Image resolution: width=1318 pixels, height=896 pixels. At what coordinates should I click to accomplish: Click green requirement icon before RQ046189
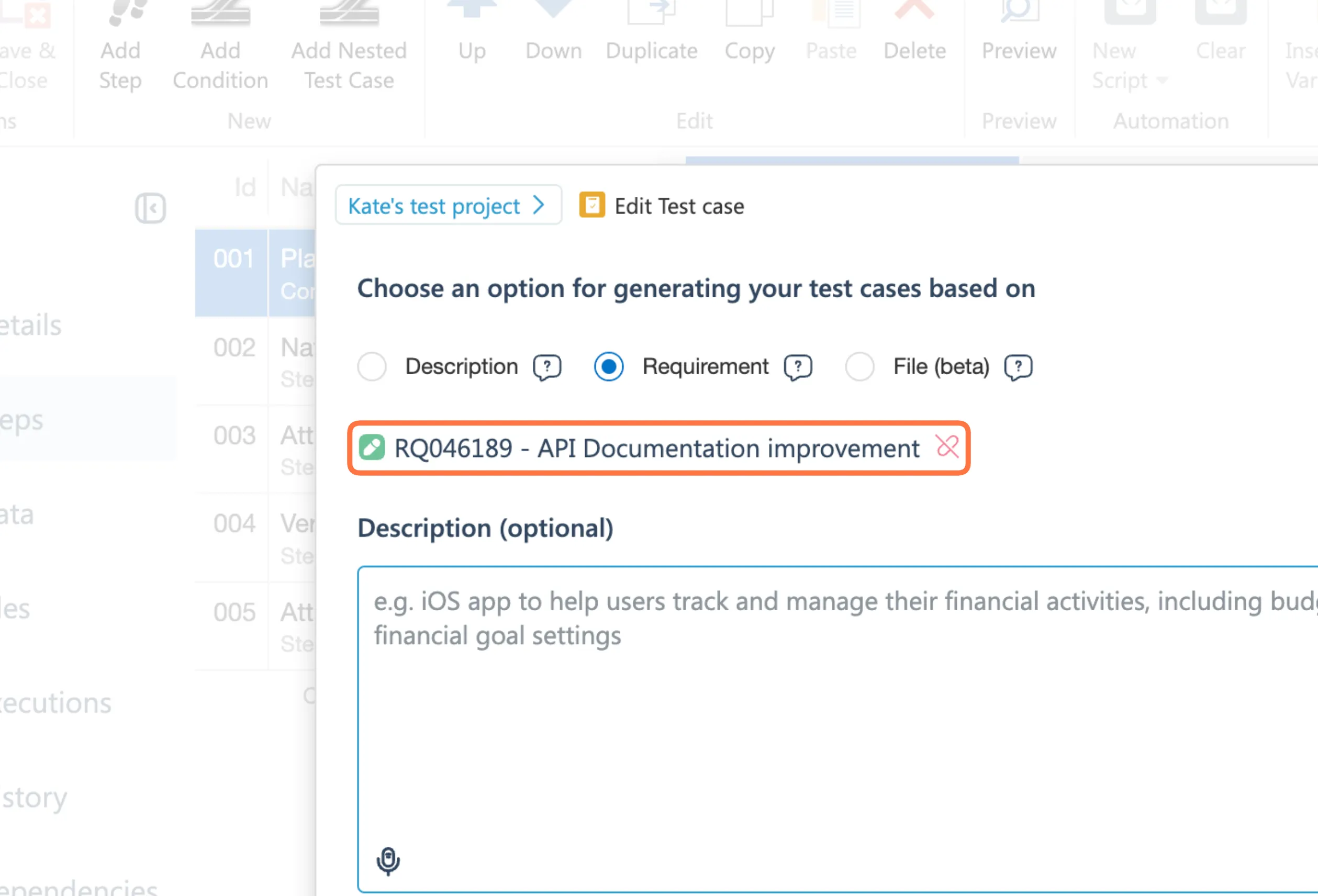(x=372, y=447)
